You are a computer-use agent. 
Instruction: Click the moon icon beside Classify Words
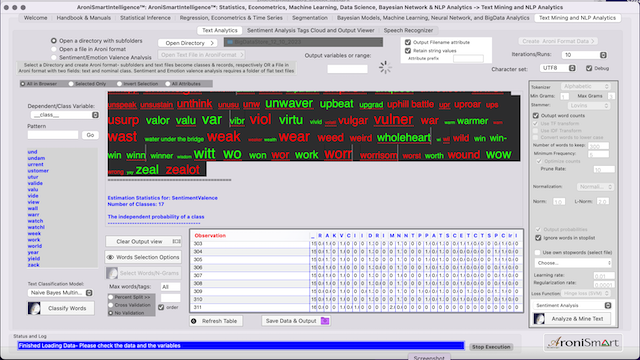(x=34, y=308)
